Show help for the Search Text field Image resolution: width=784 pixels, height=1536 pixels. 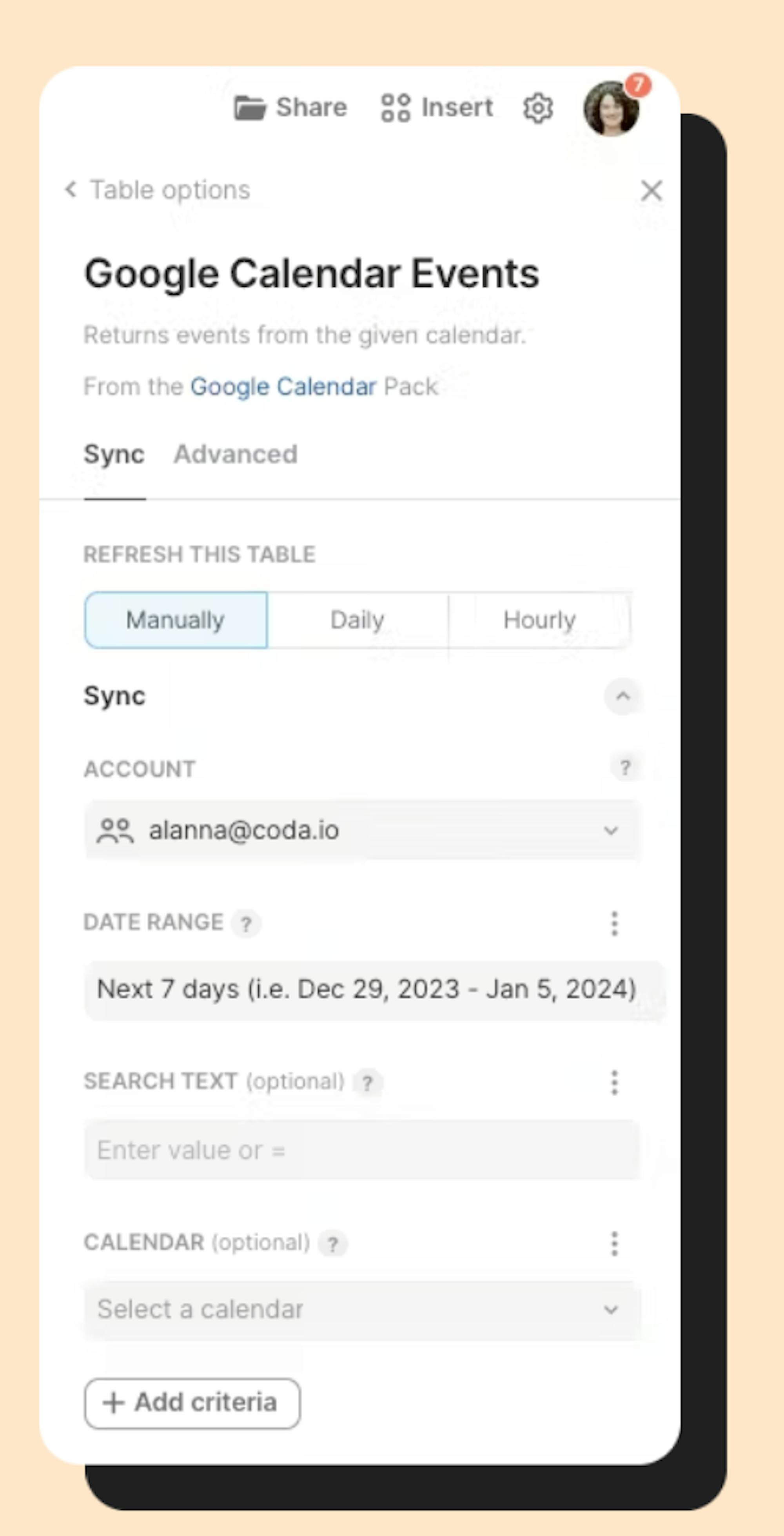pos(368,1083)
